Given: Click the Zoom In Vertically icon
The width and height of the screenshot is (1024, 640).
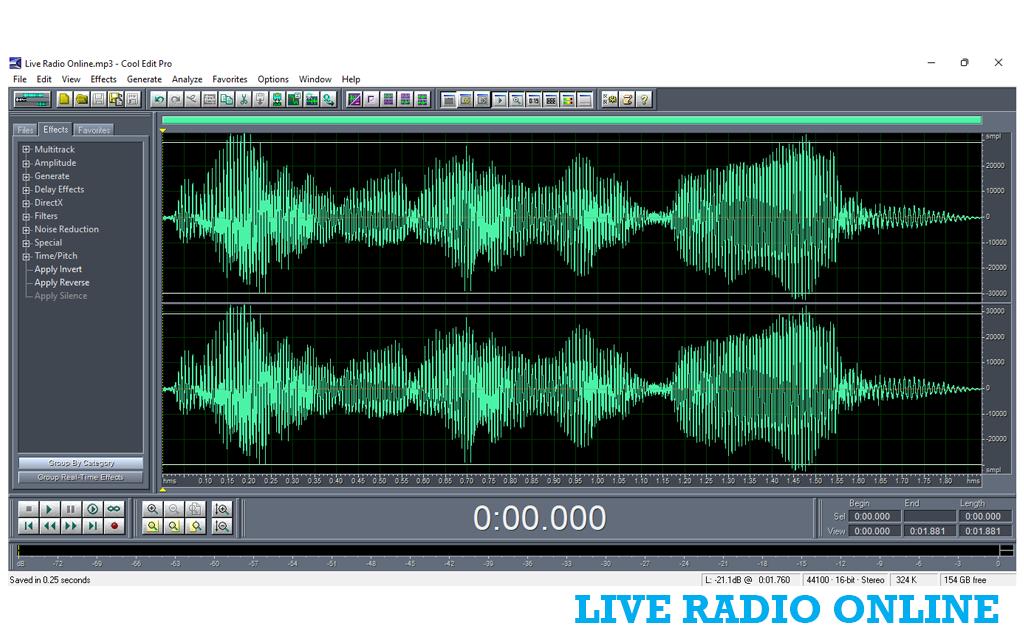Looking at the screenshot, I should (222, 508).
